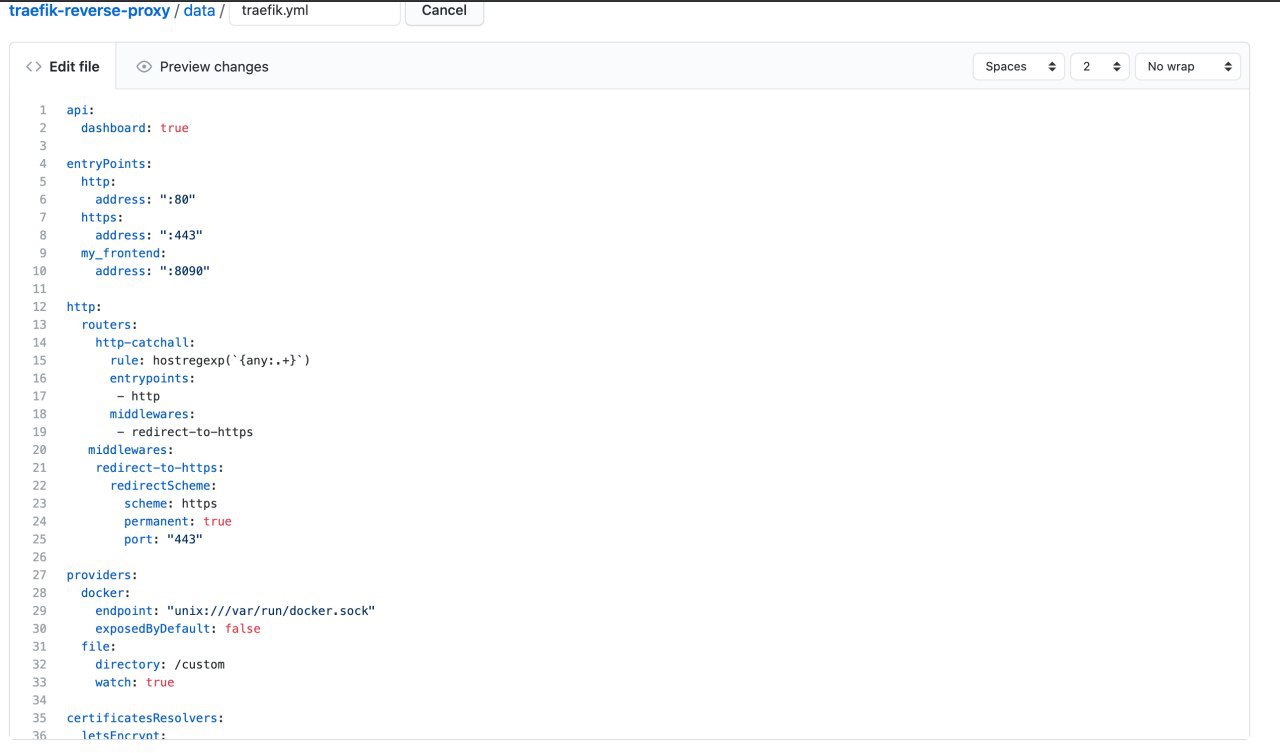This screenshot has width=1280, height=753.
Task: Click the 'http-catchall:' line
Action: tap(145, 343)
